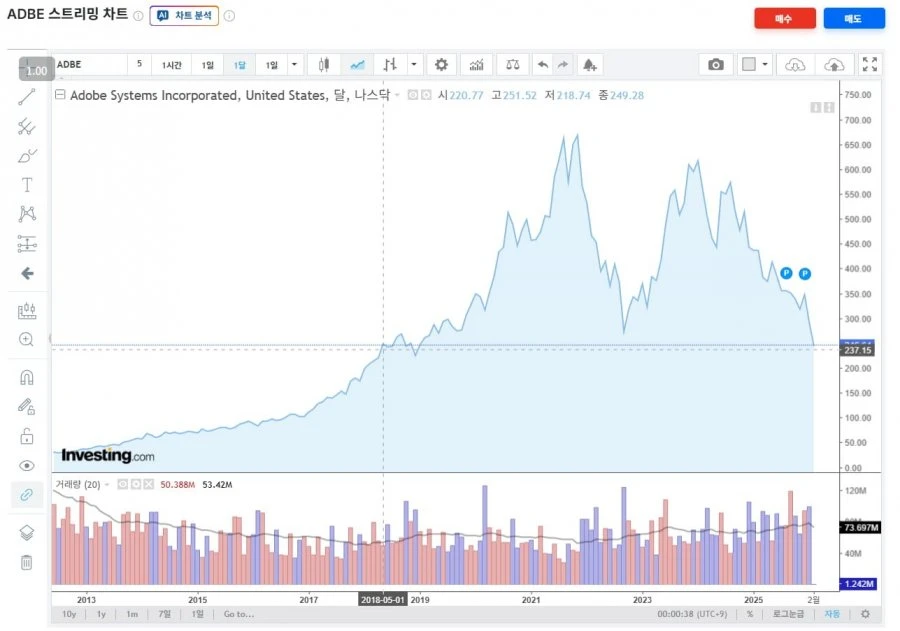Screen dimensions: 900x631
Task: Switch to bar chart style
Action: (x=390, y=64)
